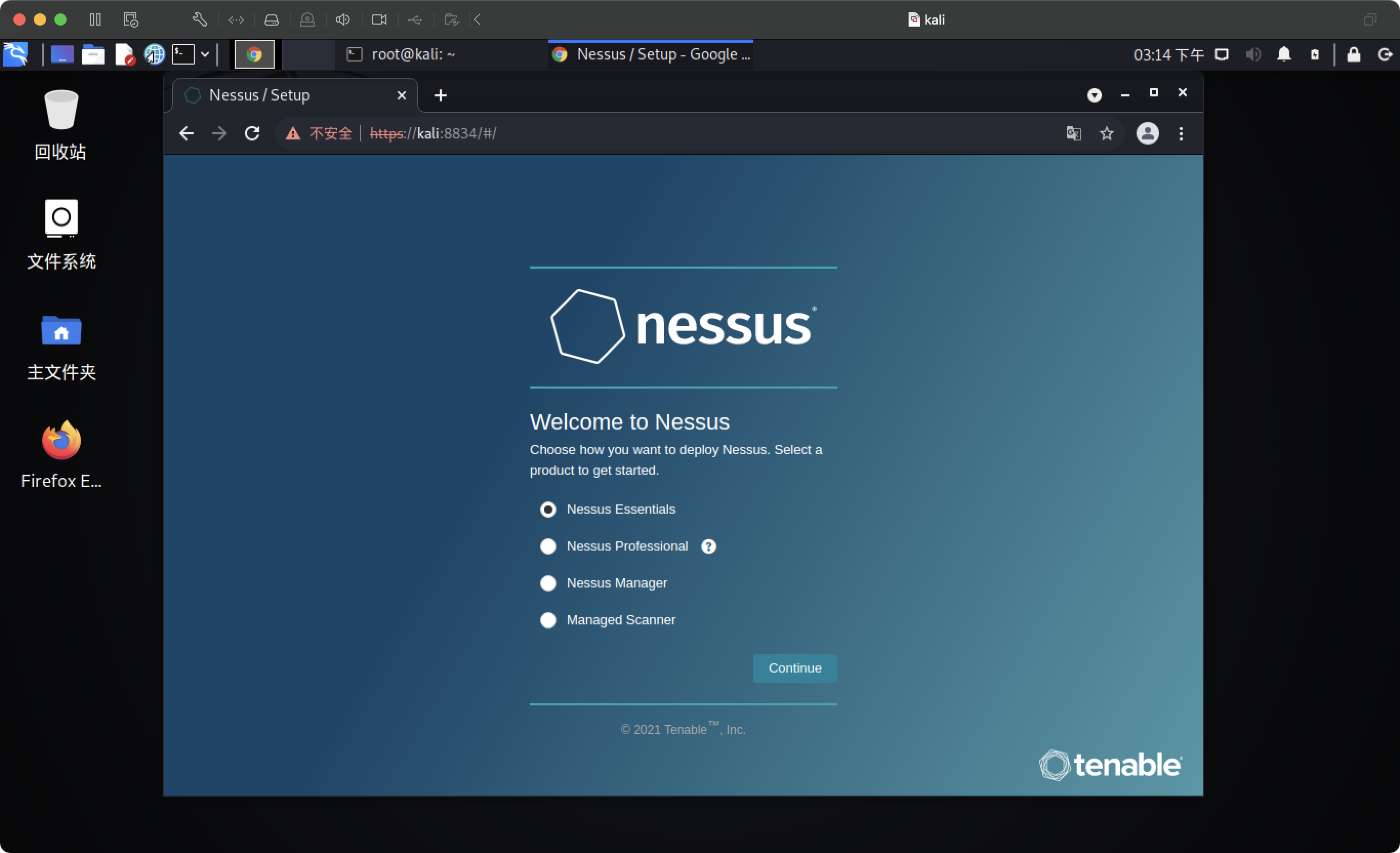The width and height of the screenshot is (1400, 853).
Task: Expand the terminal dropdown arrow in the taskbar
Action: tap(205, 54)
